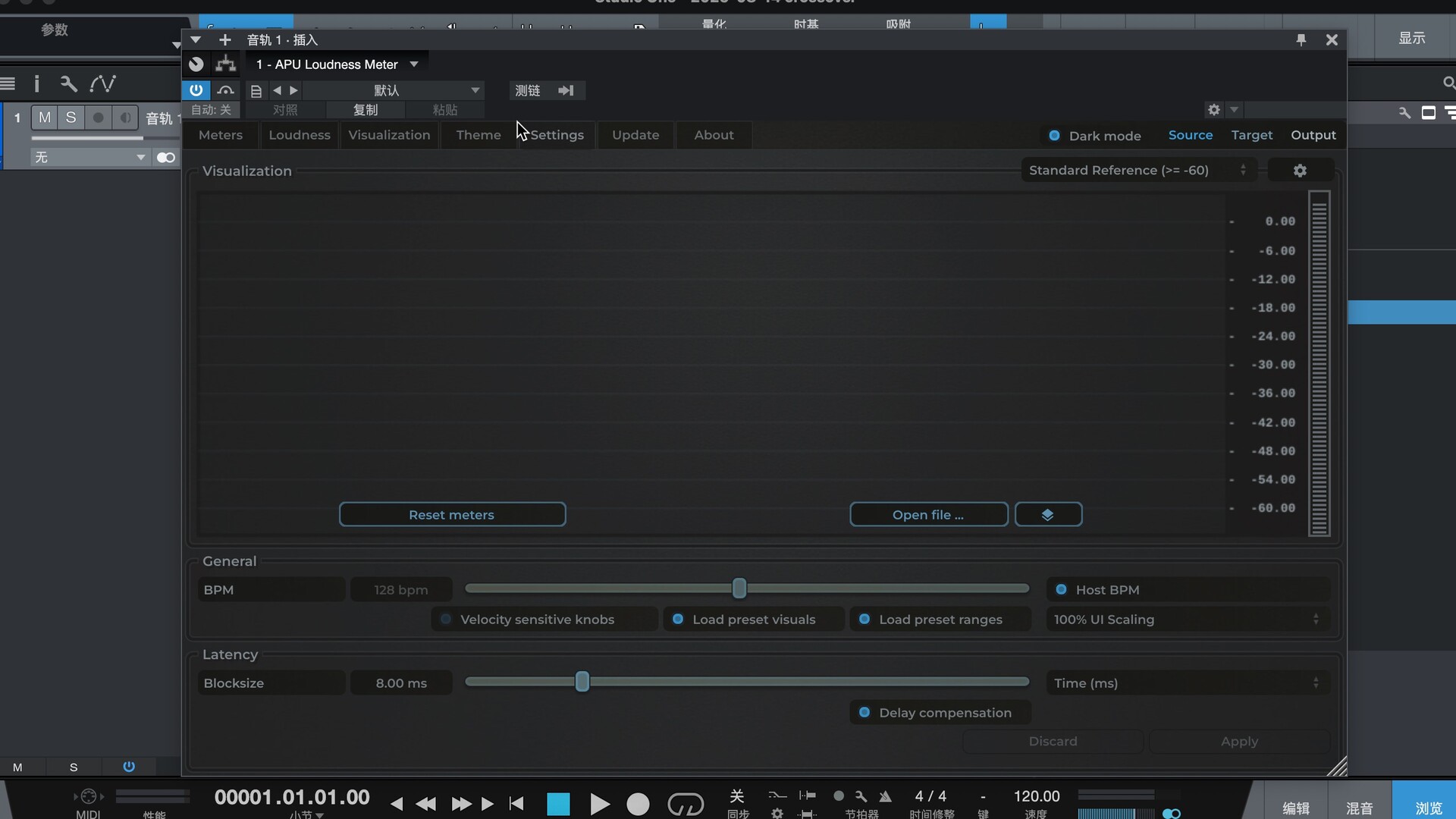Open the preset file menu icon

click(x=256, y=91)
